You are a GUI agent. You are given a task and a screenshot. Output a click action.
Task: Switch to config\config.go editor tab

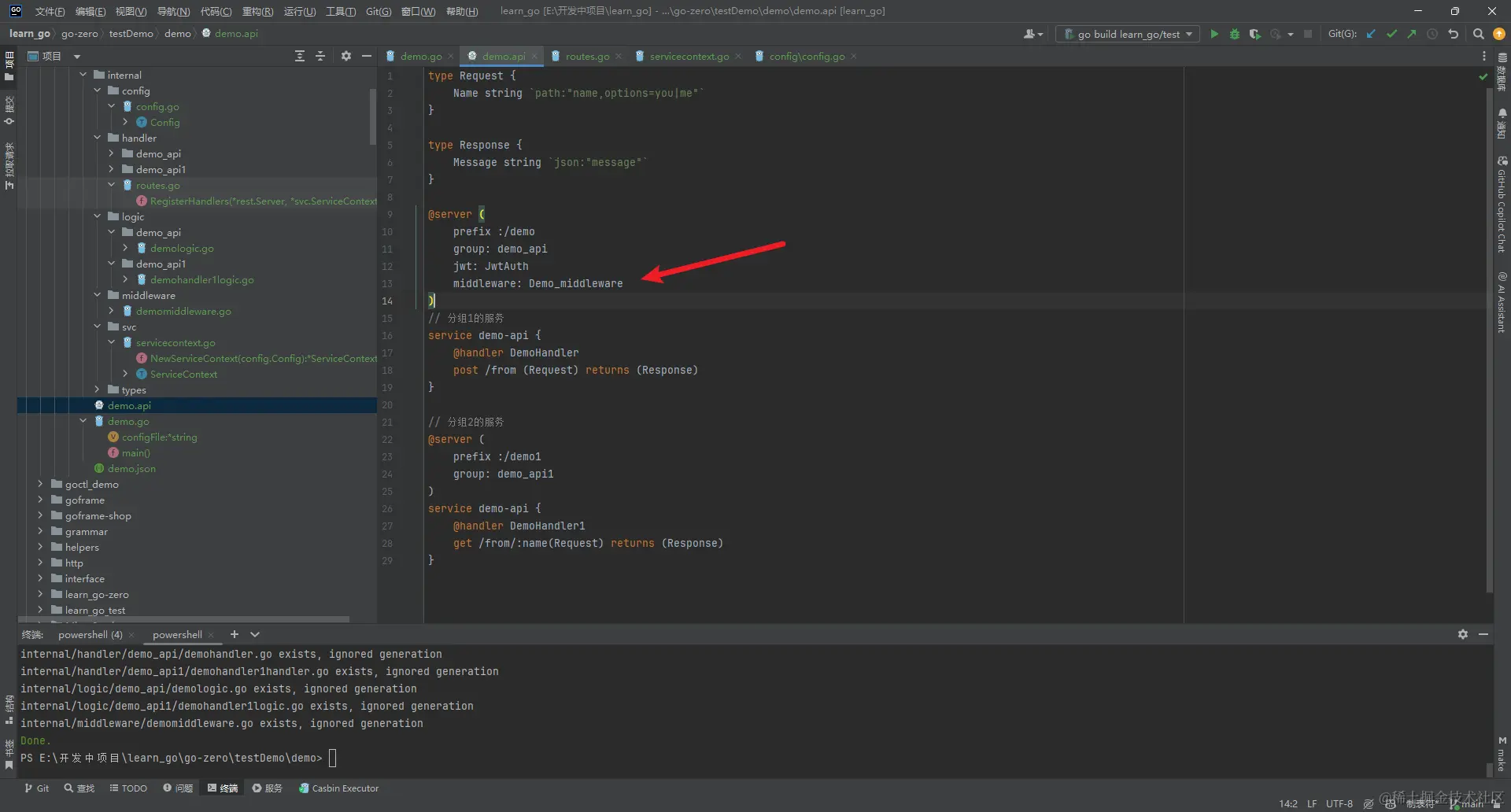tap(807, 56)
